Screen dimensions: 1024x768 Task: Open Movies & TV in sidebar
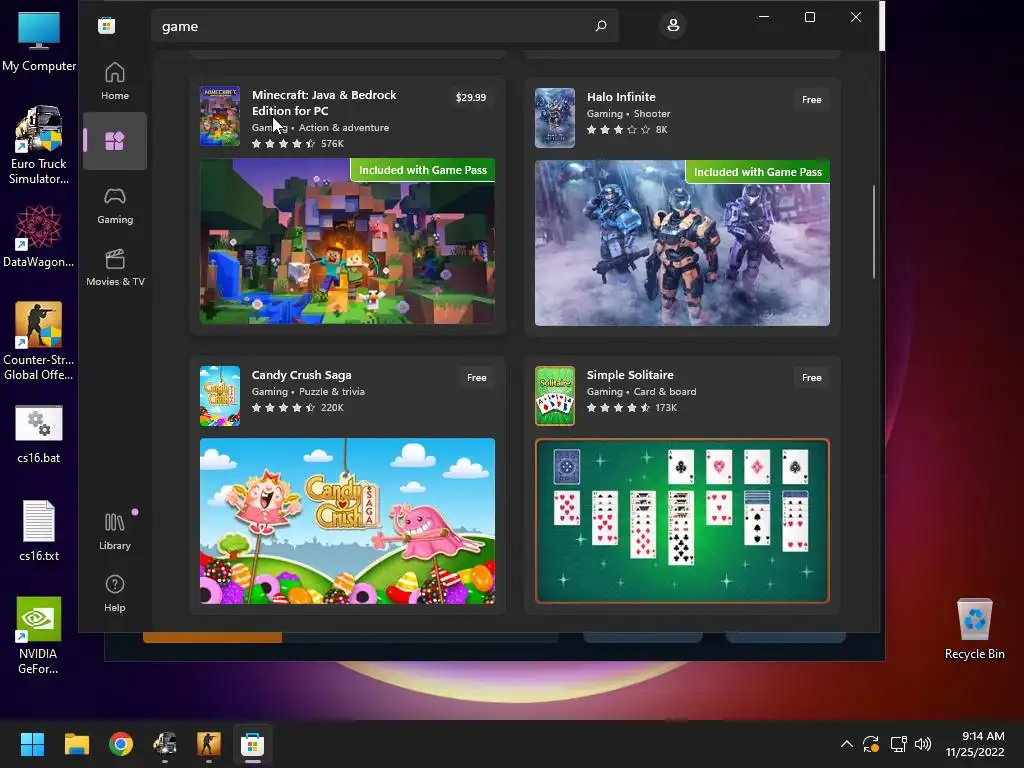point(115,267)
